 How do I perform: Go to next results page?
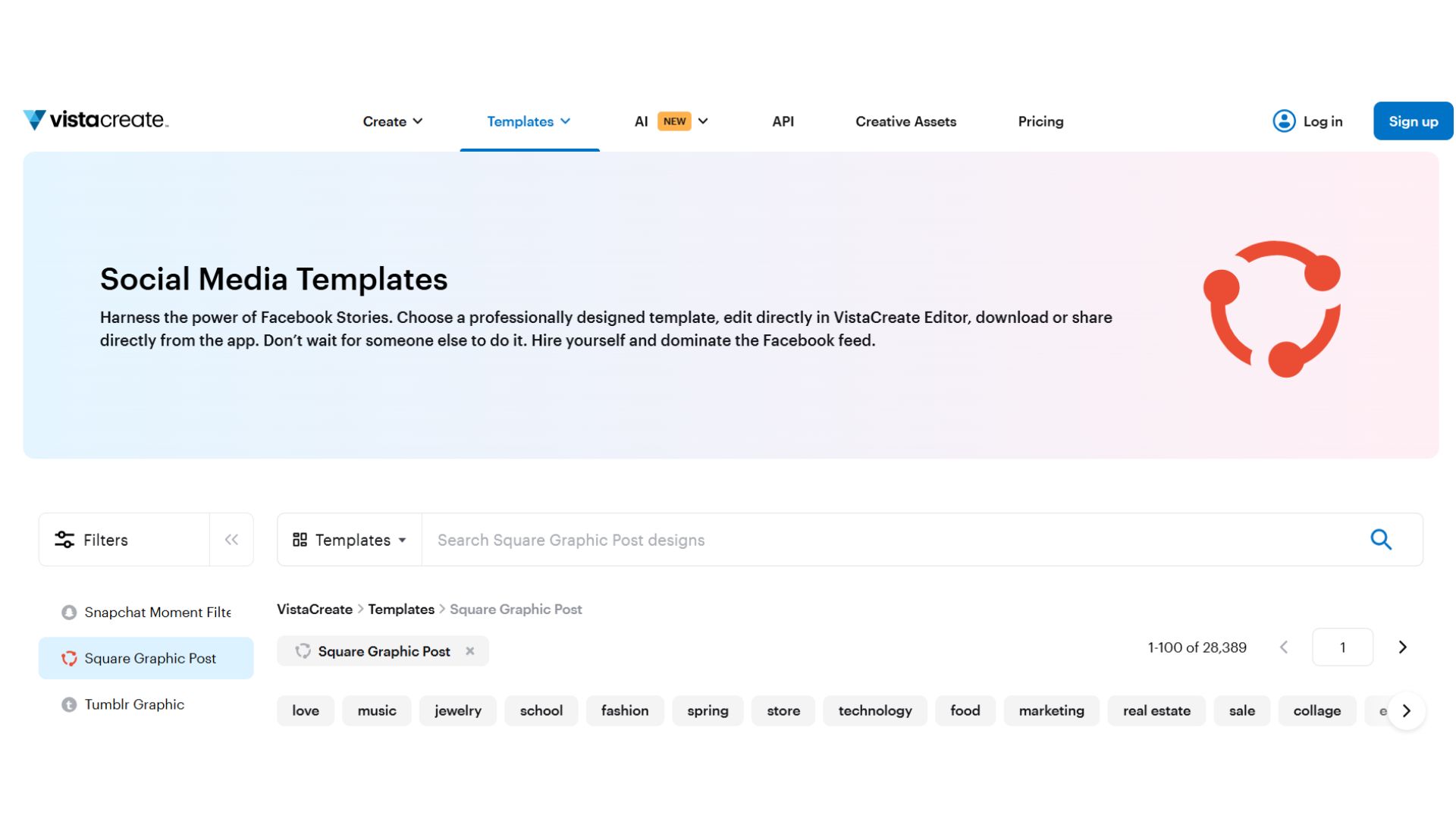(1403, 647)
